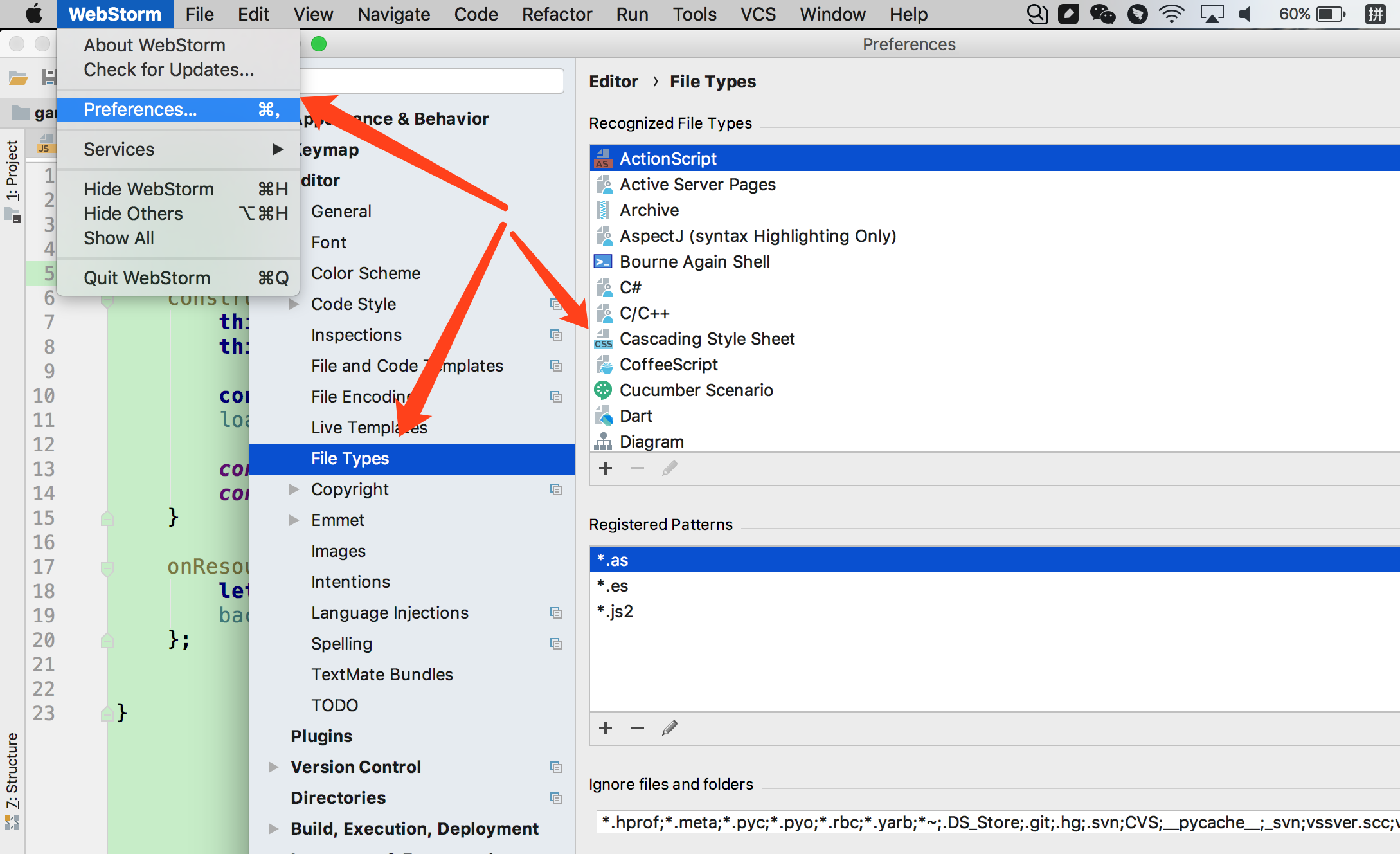This screenshot has height=854, width=1400.
Task: Click Wi-Fi status icon
Action: [1171, 14]
